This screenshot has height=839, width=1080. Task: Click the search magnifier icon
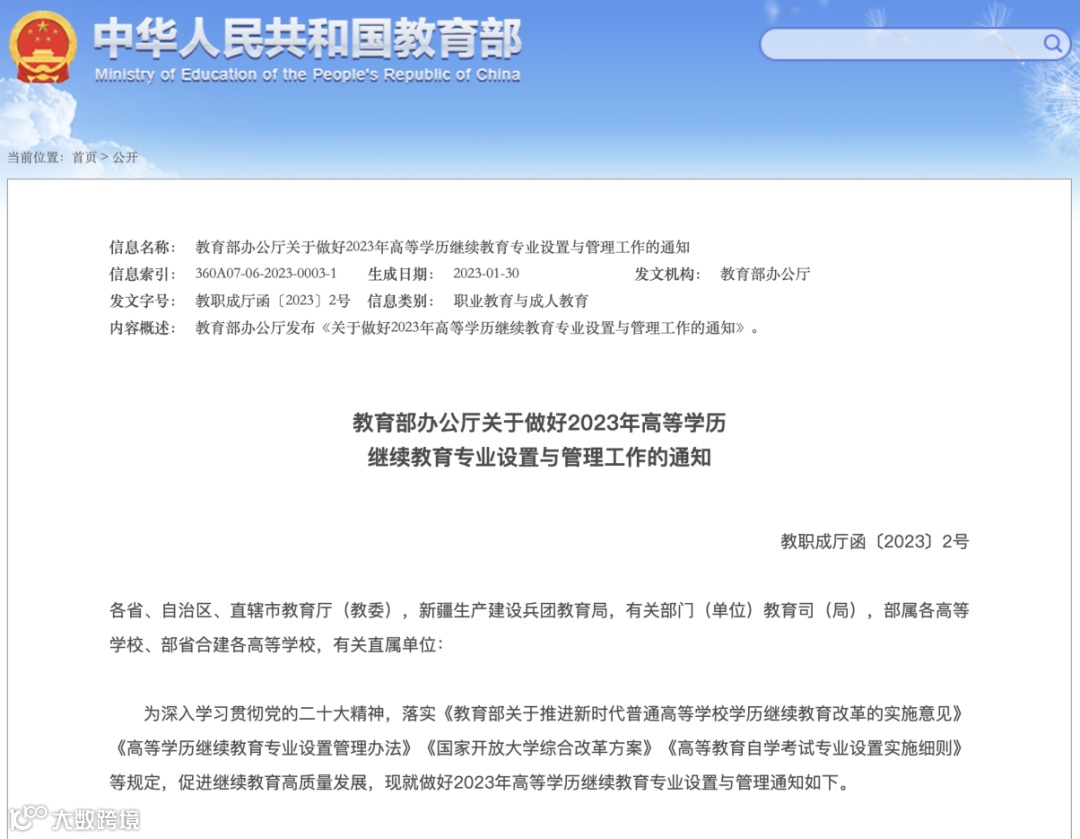[x=1052, y=44]
